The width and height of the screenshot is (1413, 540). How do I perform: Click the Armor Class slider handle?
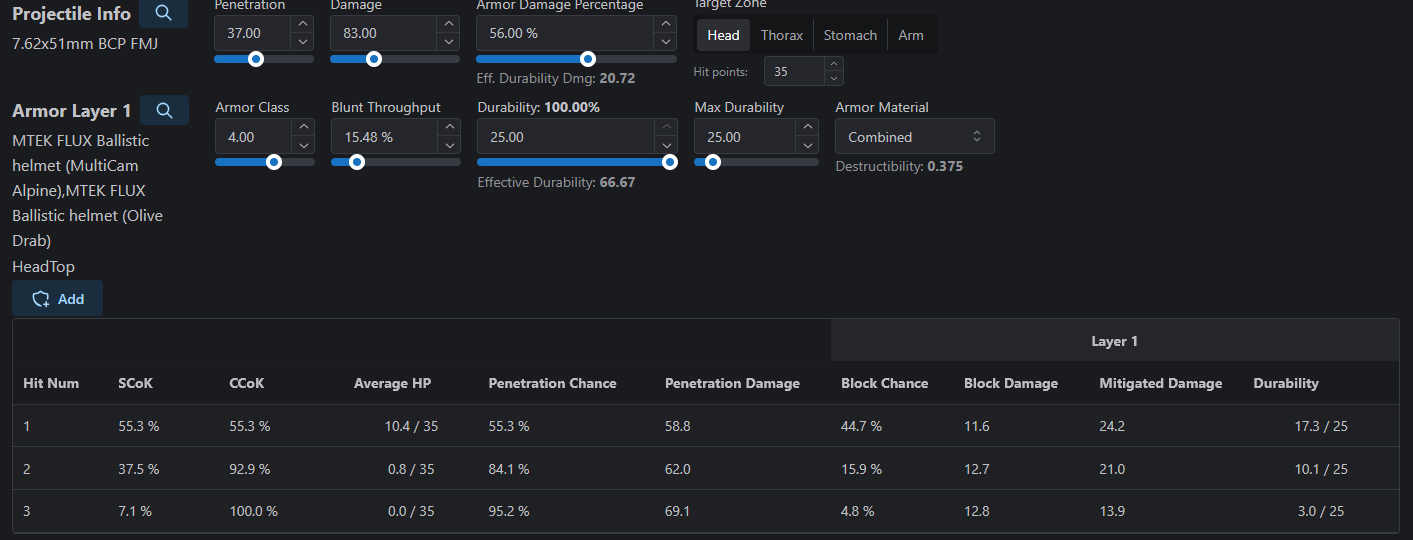pos(273,162)
